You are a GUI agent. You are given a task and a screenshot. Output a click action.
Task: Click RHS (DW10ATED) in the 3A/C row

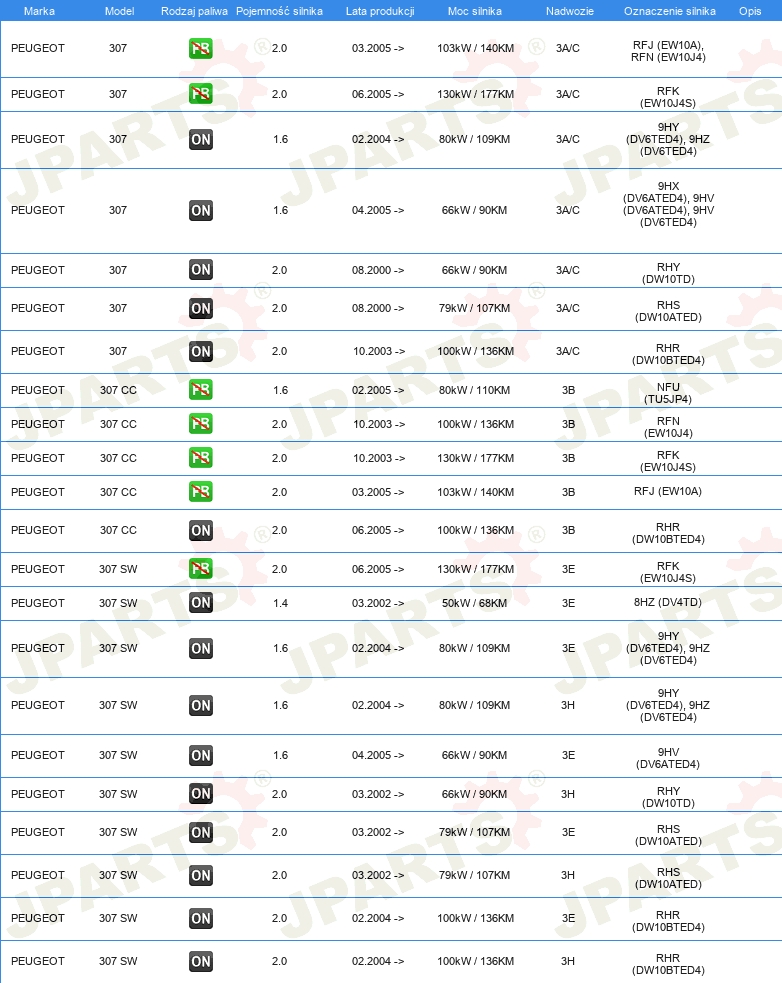tap(668, 311)
